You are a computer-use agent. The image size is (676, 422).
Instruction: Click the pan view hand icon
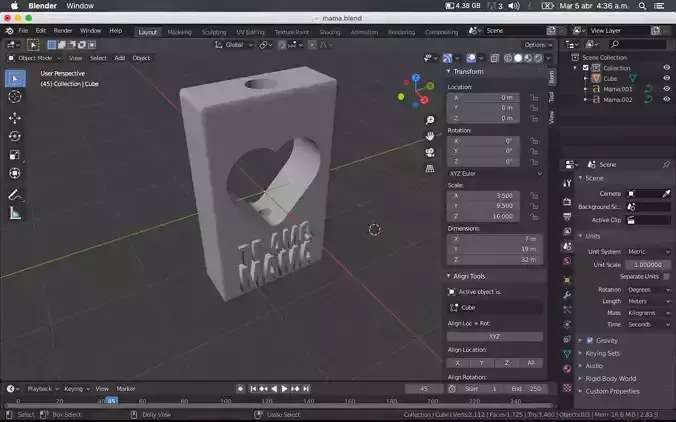coord(430,136)
